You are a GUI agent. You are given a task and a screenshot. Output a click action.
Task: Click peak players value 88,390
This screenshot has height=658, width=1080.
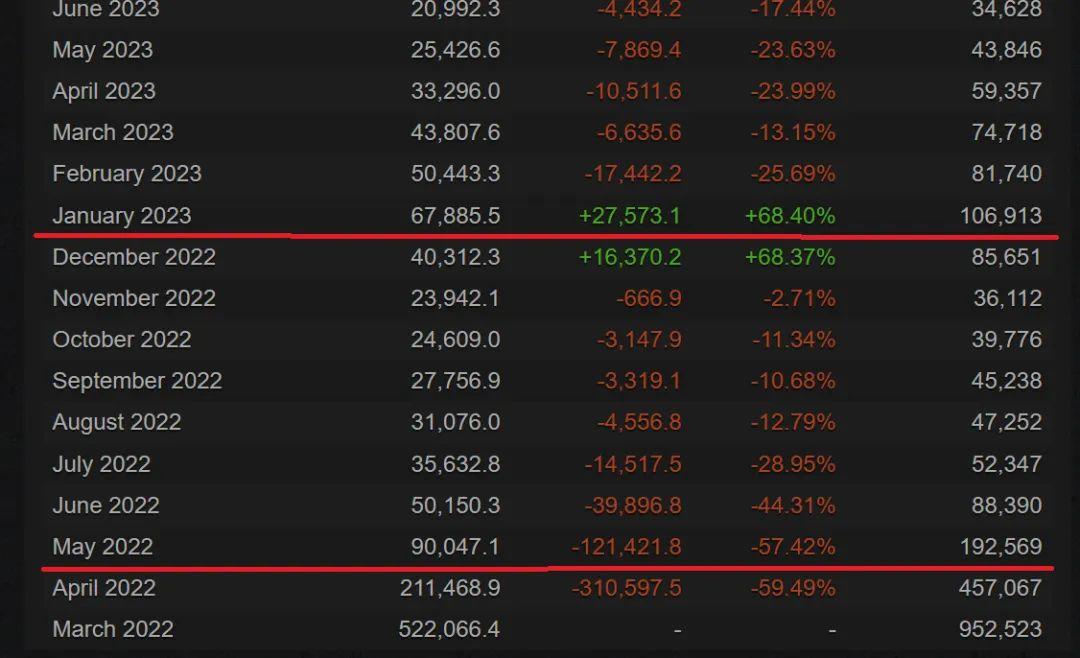pyautogui.click(x=1006, y=506)
